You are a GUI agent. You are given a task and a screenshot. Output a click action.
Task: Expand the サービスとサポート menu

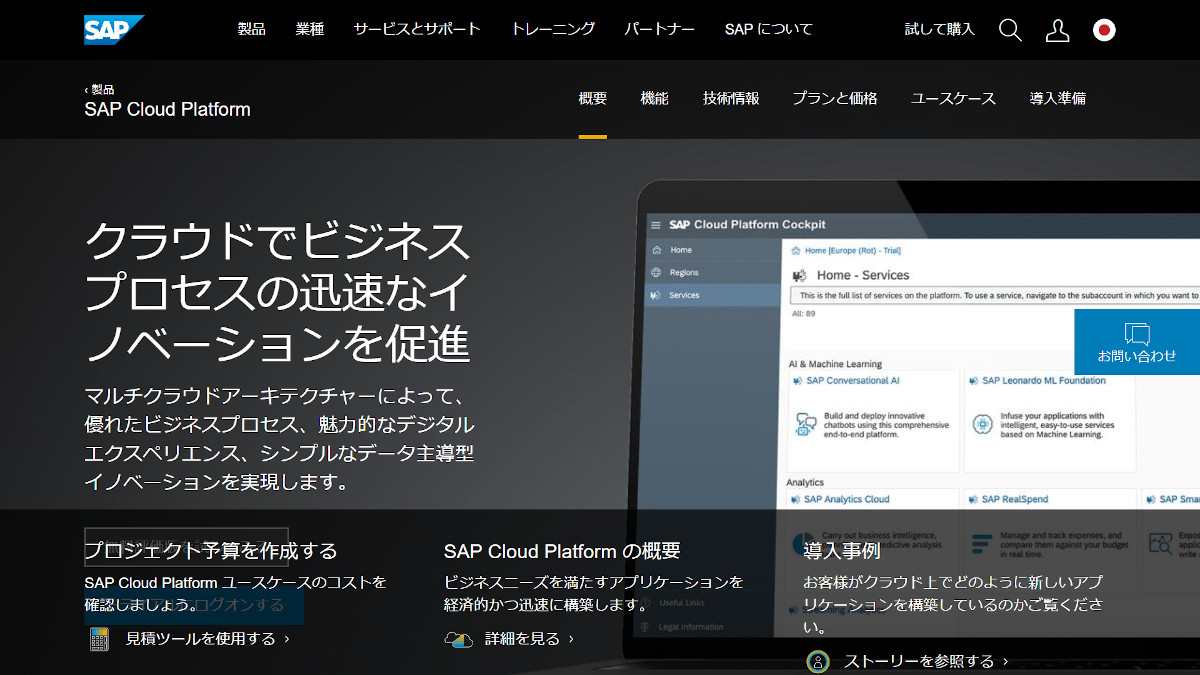pos(417,29)
